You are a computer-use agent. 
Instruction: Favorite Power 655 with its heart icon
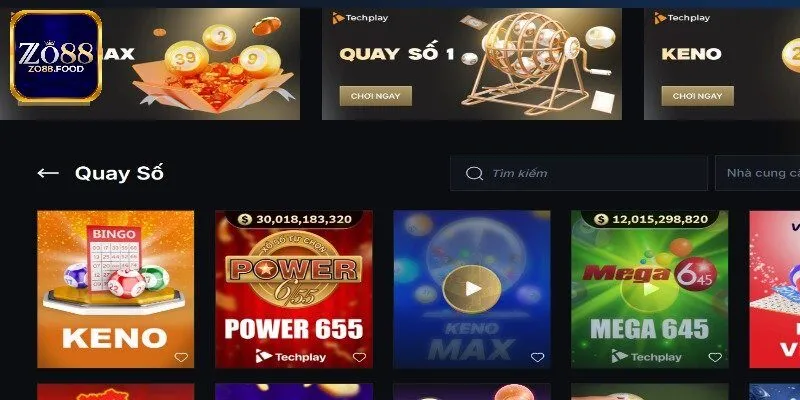(x=359, y=357)
